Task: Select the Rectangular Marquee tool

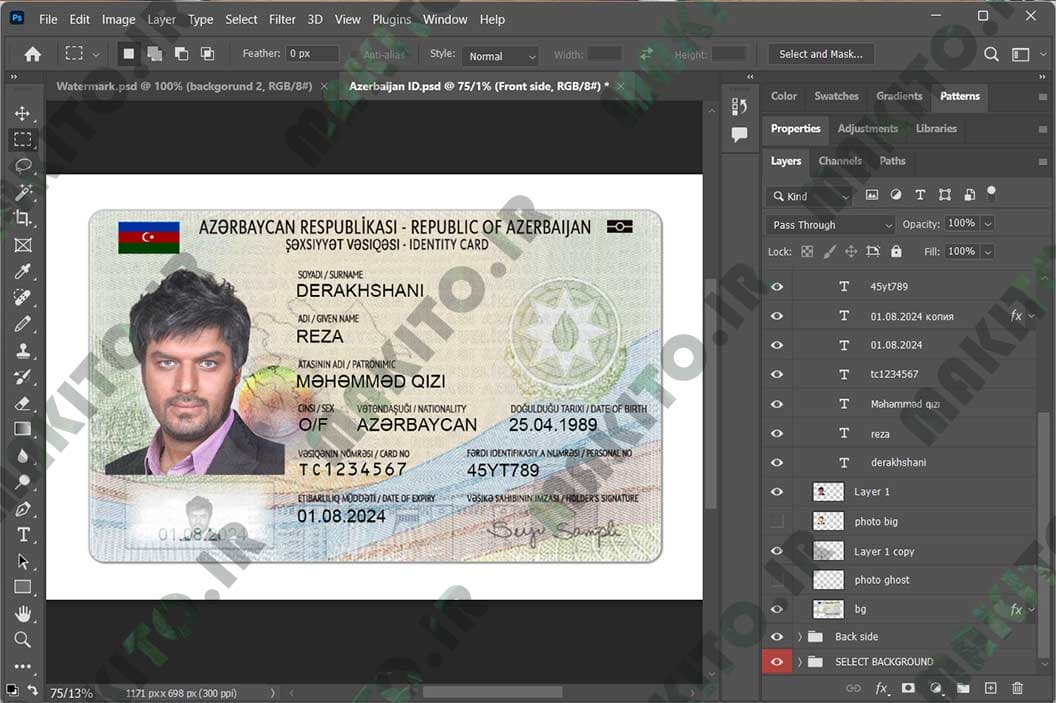Action: pyautogui.click(x=22, y=139)
